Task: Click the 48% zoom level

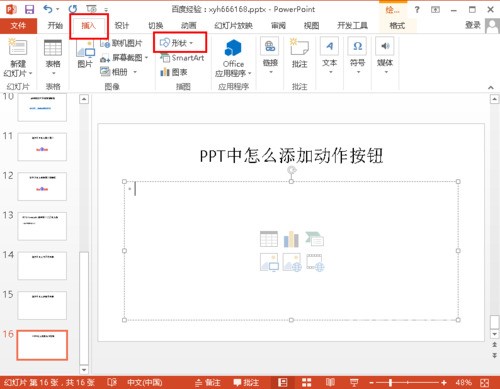Action: coord(464,383)
